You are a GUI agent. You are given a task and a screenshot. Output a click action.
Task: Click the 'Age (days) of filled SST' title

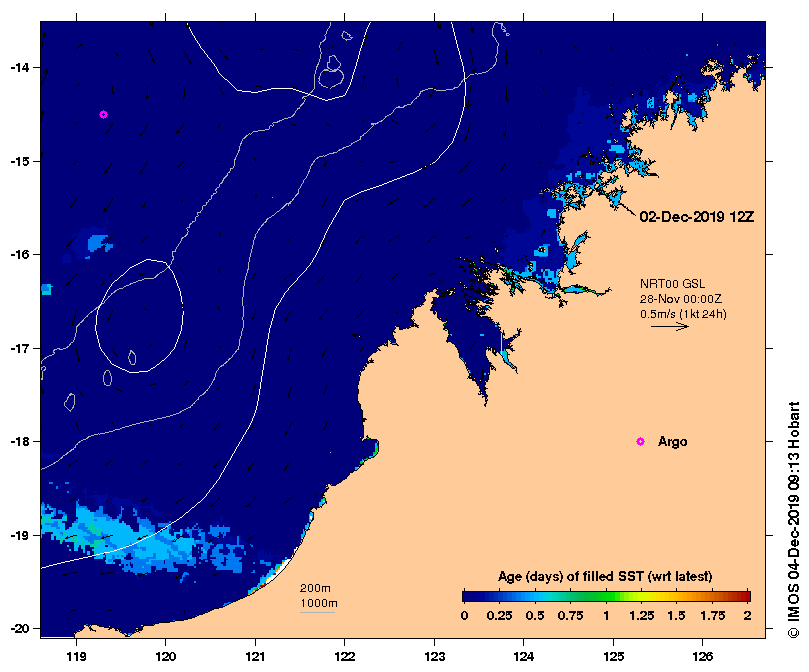pos(605,577)
